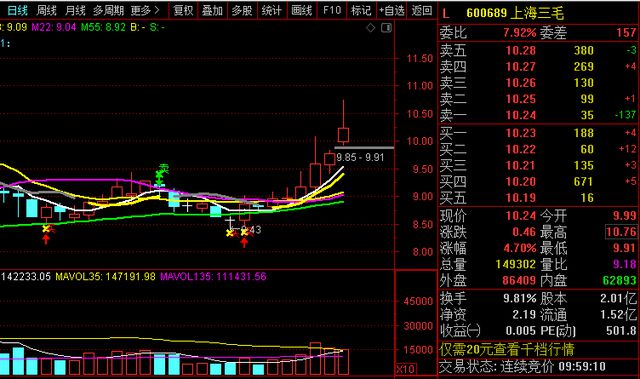The image size is (640, 379).
Task: Open 叠加 overlay options
Action: pos(212,10)
